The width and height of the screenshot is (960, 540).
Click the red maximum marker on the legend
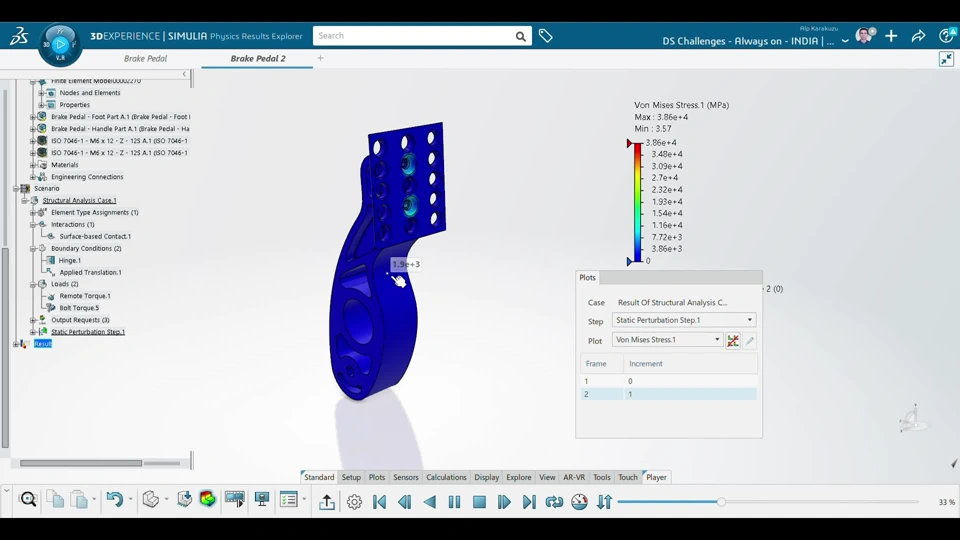(x=629, y=143)
